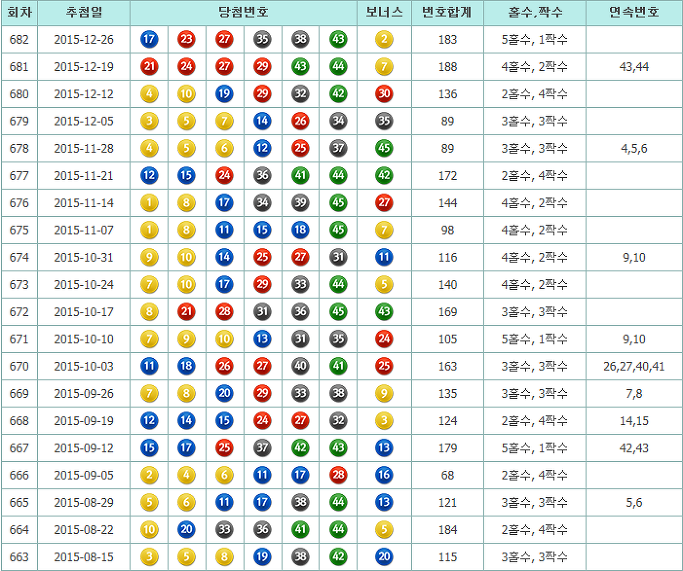This screenshot has width=683, height=571.
Task: Select gray ball 31 in round 674
Action: pyautogui.click(x=338, y=257)
